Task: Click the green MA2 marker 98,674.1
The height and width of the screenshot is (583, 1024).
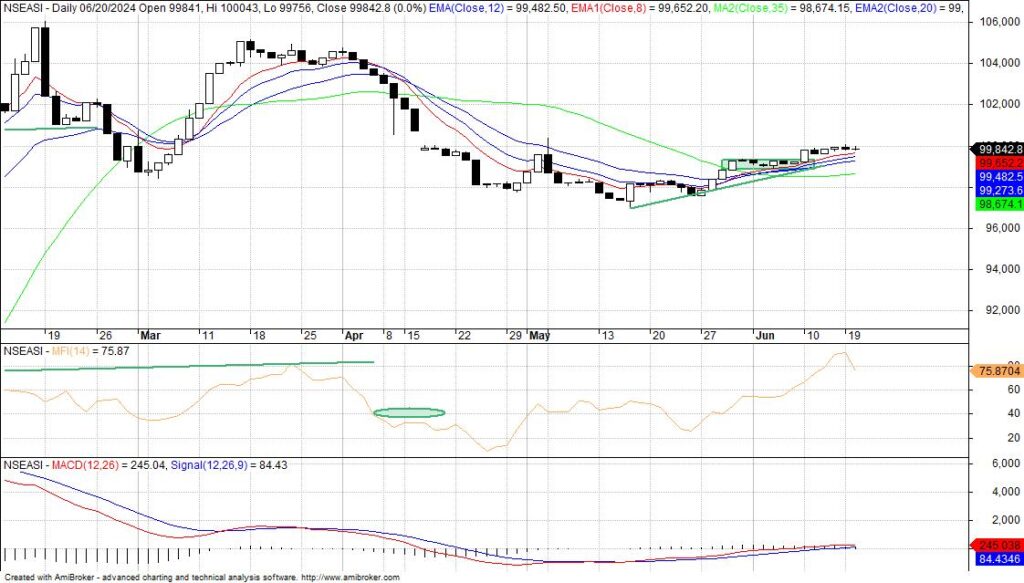Action: [x=997, y=203]
